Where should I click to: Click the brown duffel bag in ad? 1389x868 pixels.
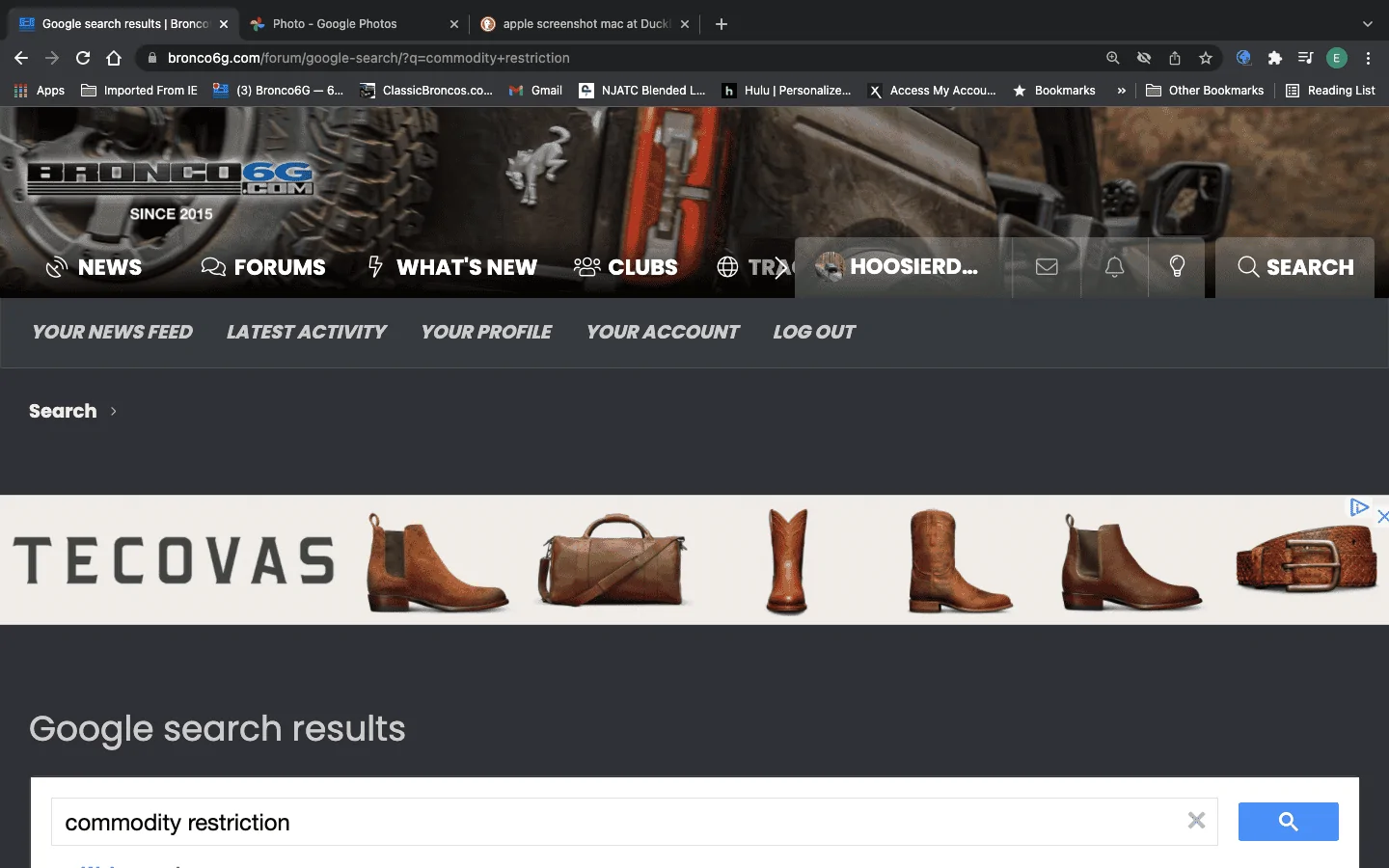pos(613,559)
